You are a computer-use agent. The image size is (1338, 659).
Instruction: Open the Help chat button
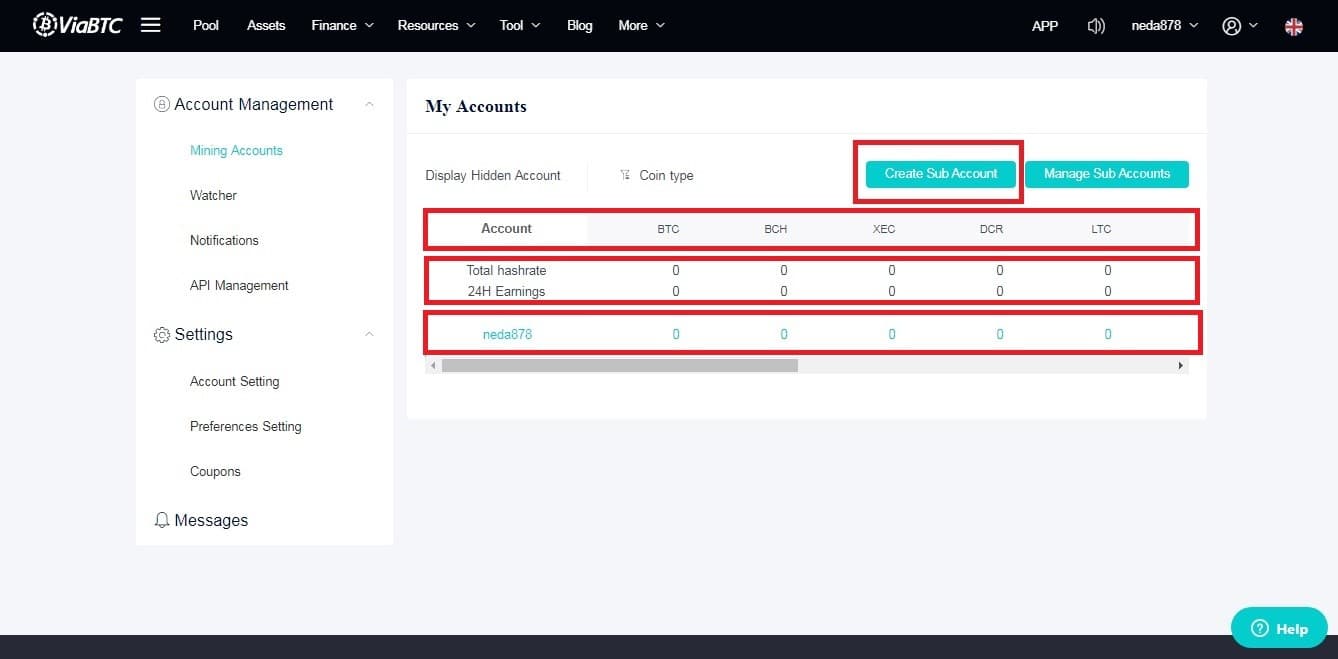coord(1279,628)
